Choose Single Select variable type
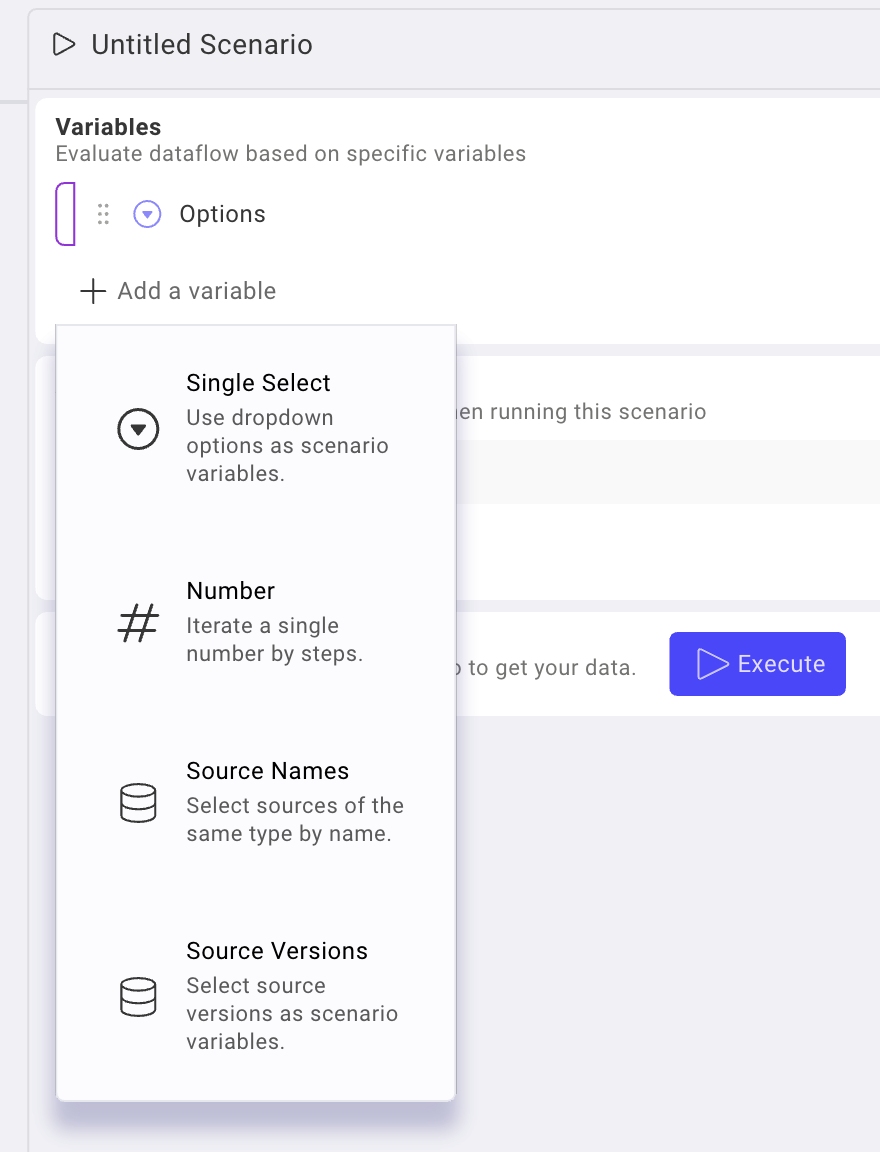 click(256, 428)
